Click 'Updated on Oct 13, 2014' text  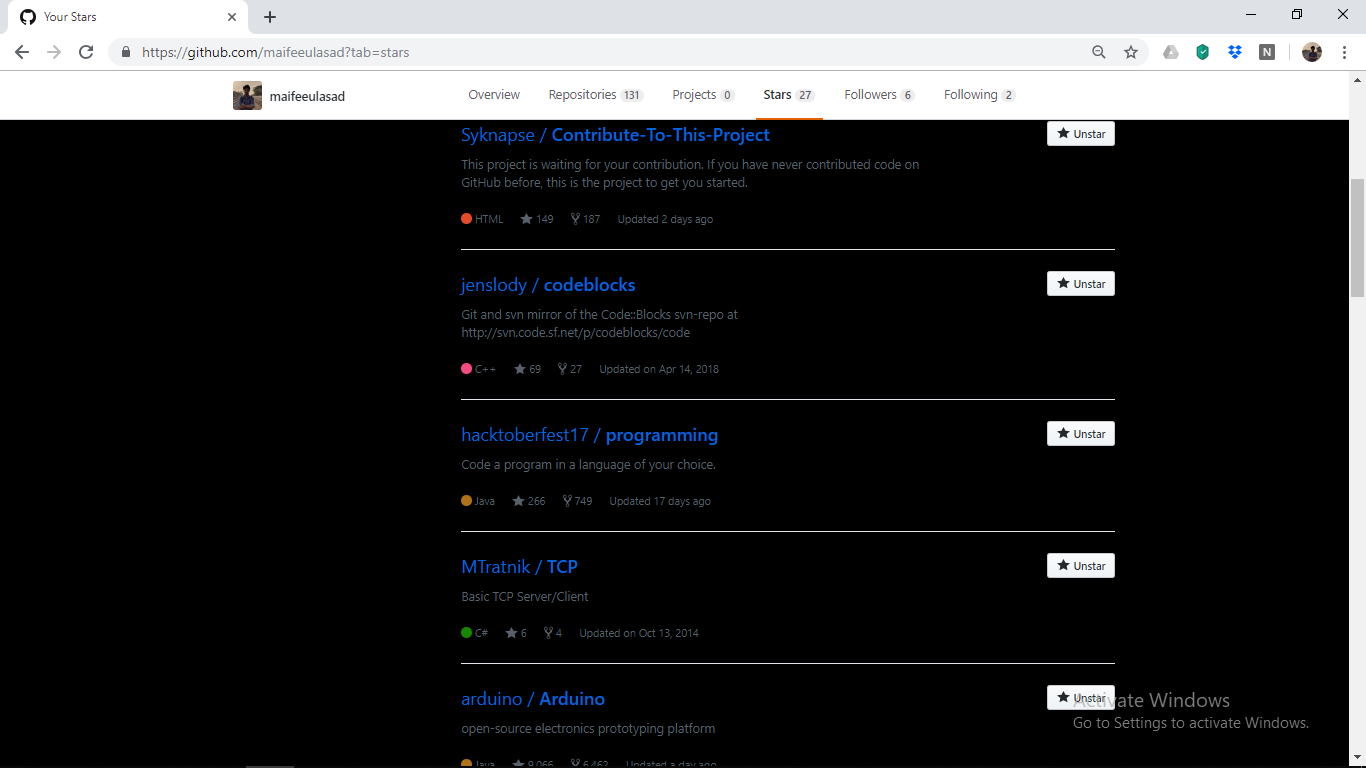pyautogui.click(x=639, y=633)
